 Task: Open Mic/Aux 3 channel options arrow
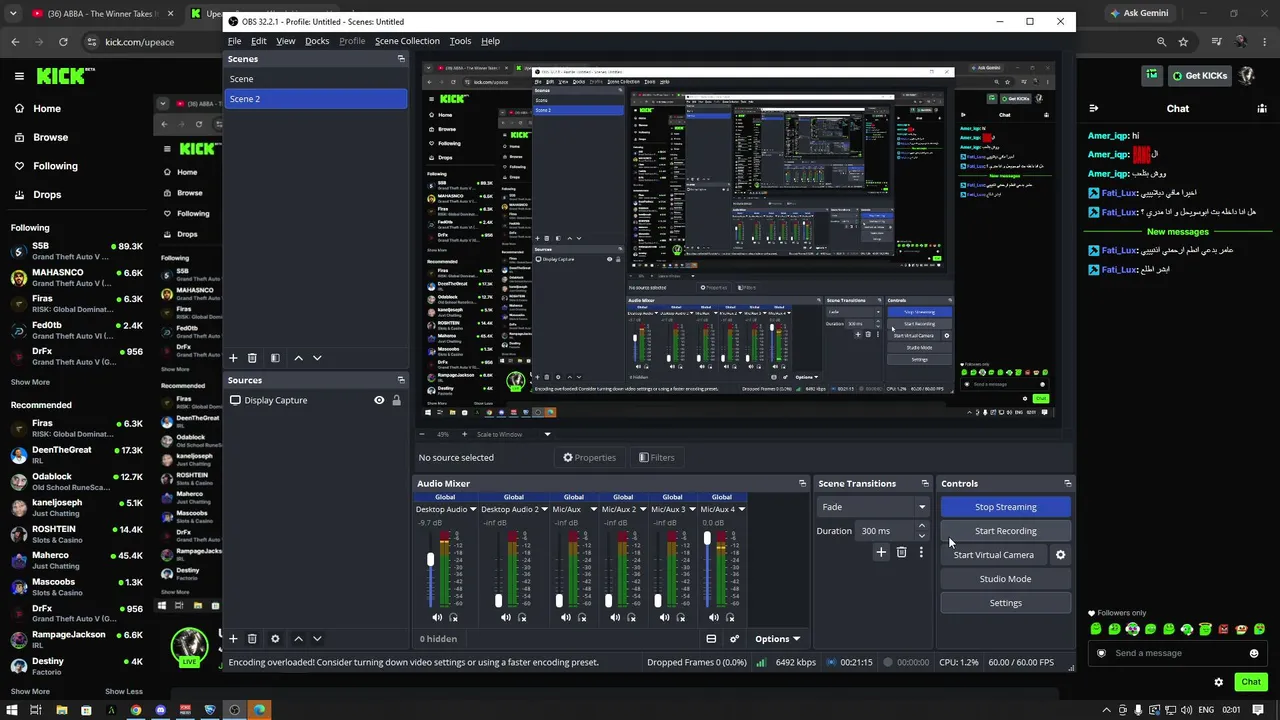(x=692, y=509)
